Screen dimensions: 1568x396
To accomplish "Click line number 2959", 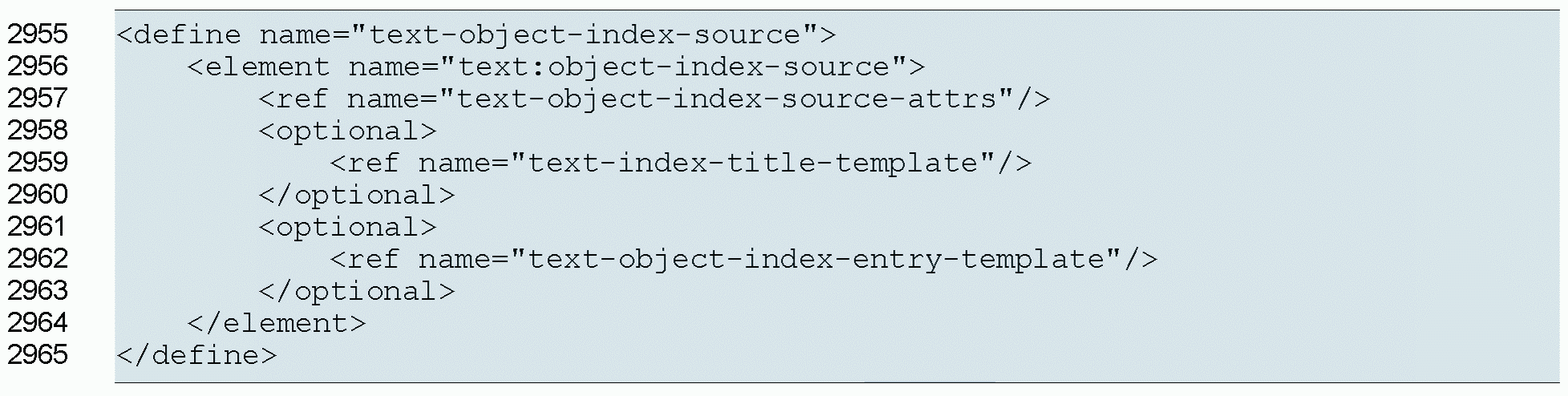I will tap(38, 163).
